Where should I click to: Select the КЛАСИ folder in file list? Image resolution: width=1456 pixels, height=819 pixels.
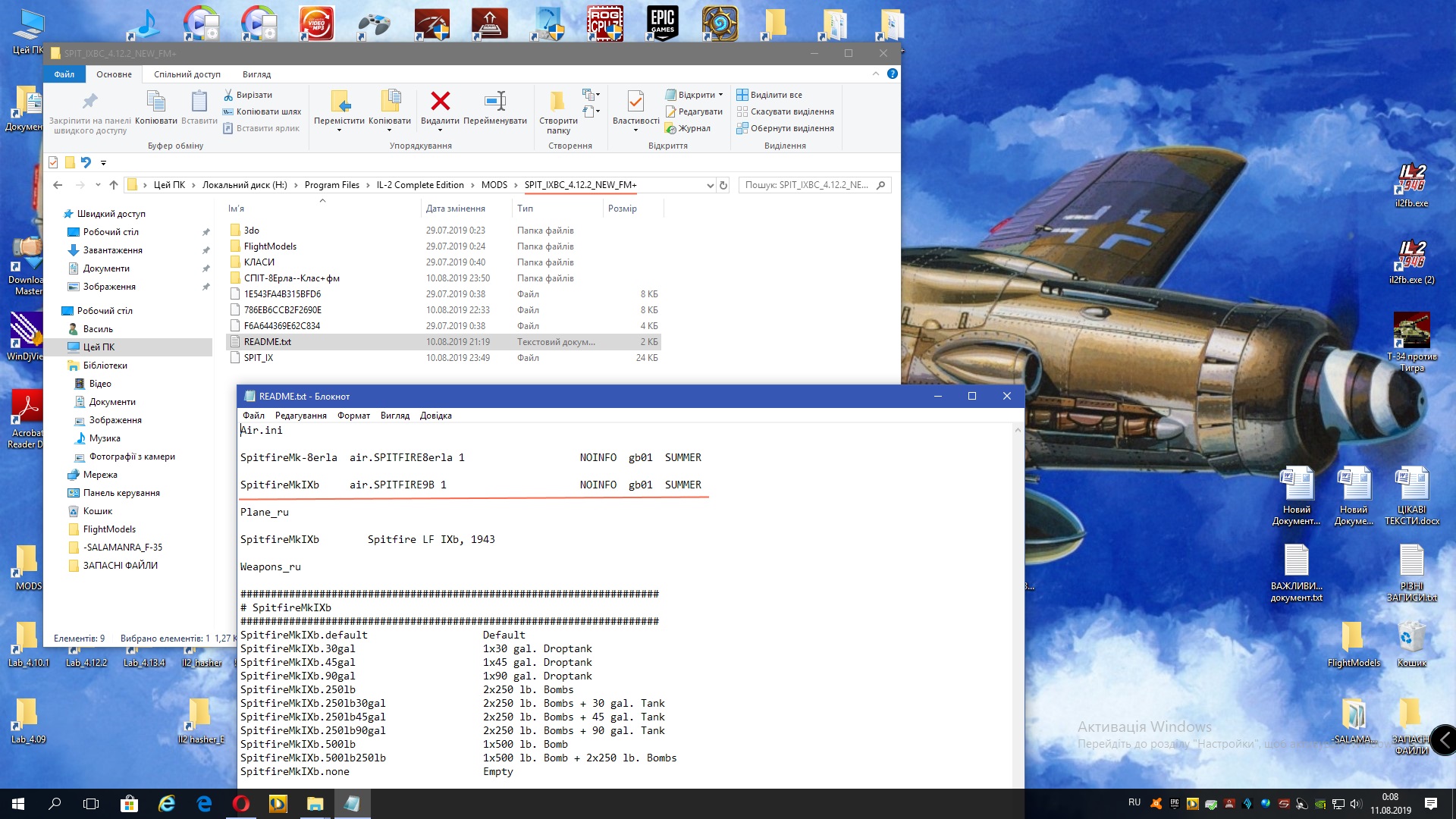(x=259, y=262)
